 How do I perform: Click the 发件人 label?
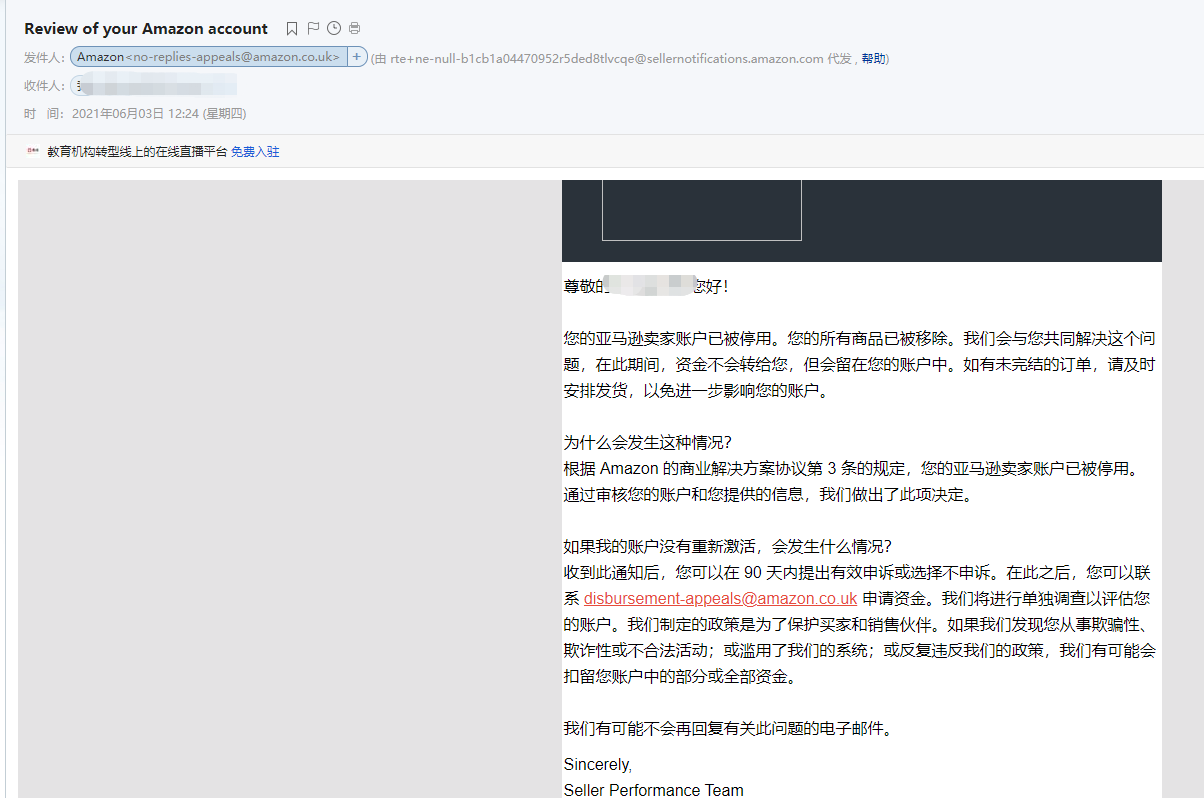click(44, 58)
